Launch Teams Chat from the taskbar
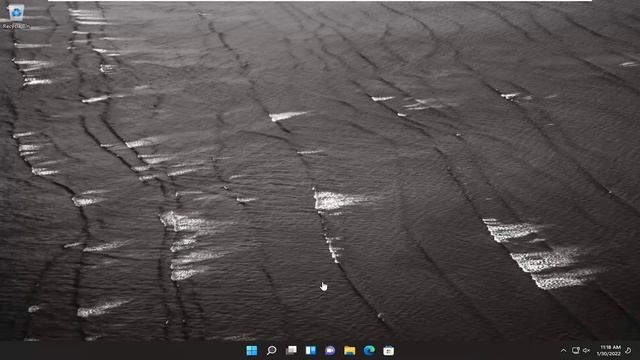Viewport: 640px width, 360px height. tap(330, 350)
